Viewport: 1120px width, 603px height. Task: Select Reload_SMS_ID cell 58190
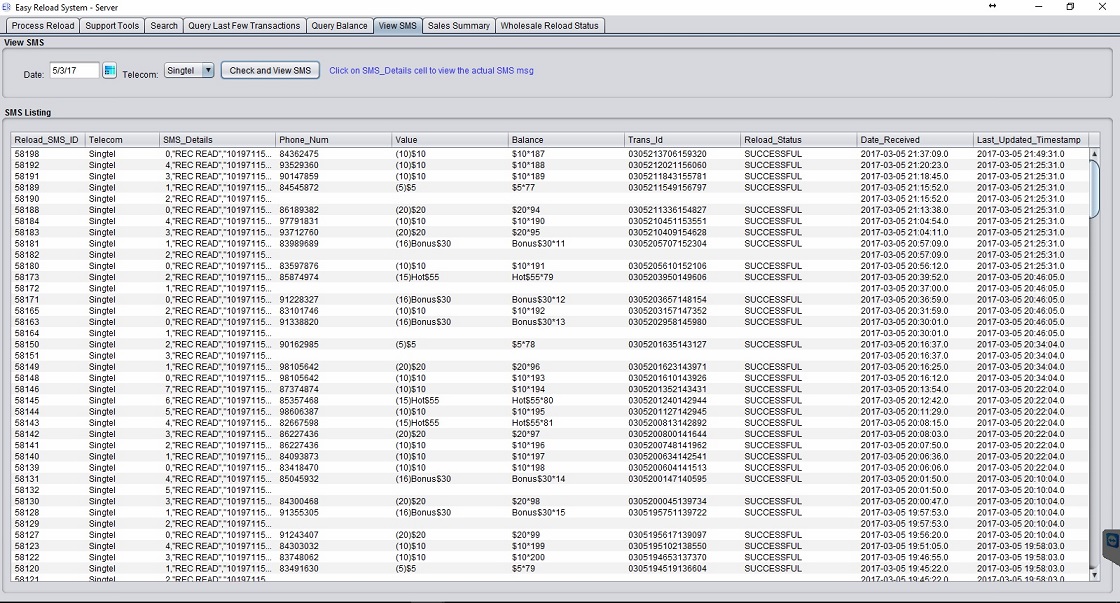pos(49,199)
